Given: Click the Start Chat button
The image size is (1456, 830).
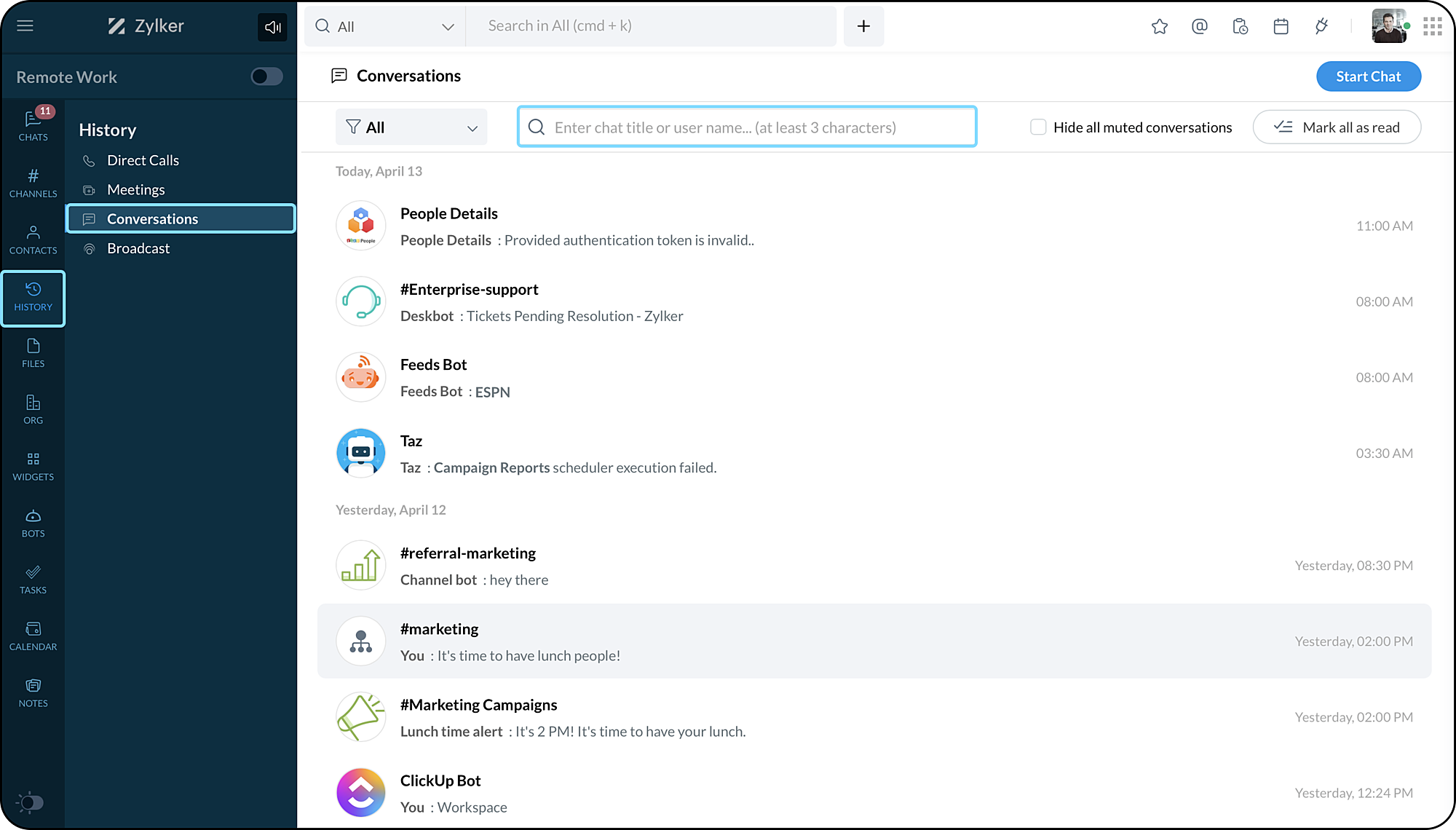Looking at the screenshot, I should [x=1368, y=76].
